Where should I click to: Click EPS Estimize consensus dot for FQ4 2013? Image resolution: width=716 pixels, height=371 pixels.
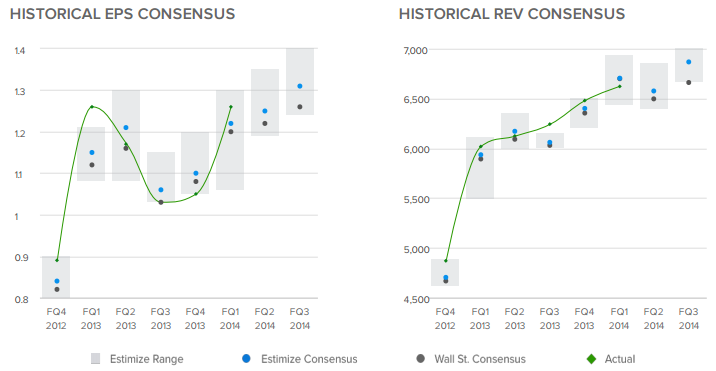pos(196,173)
